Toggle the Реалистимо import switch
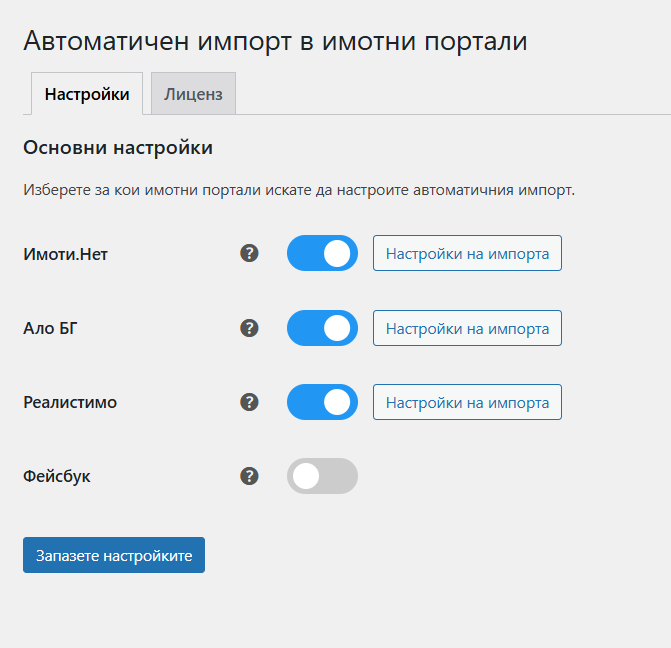671x648 pixels. 322,402
